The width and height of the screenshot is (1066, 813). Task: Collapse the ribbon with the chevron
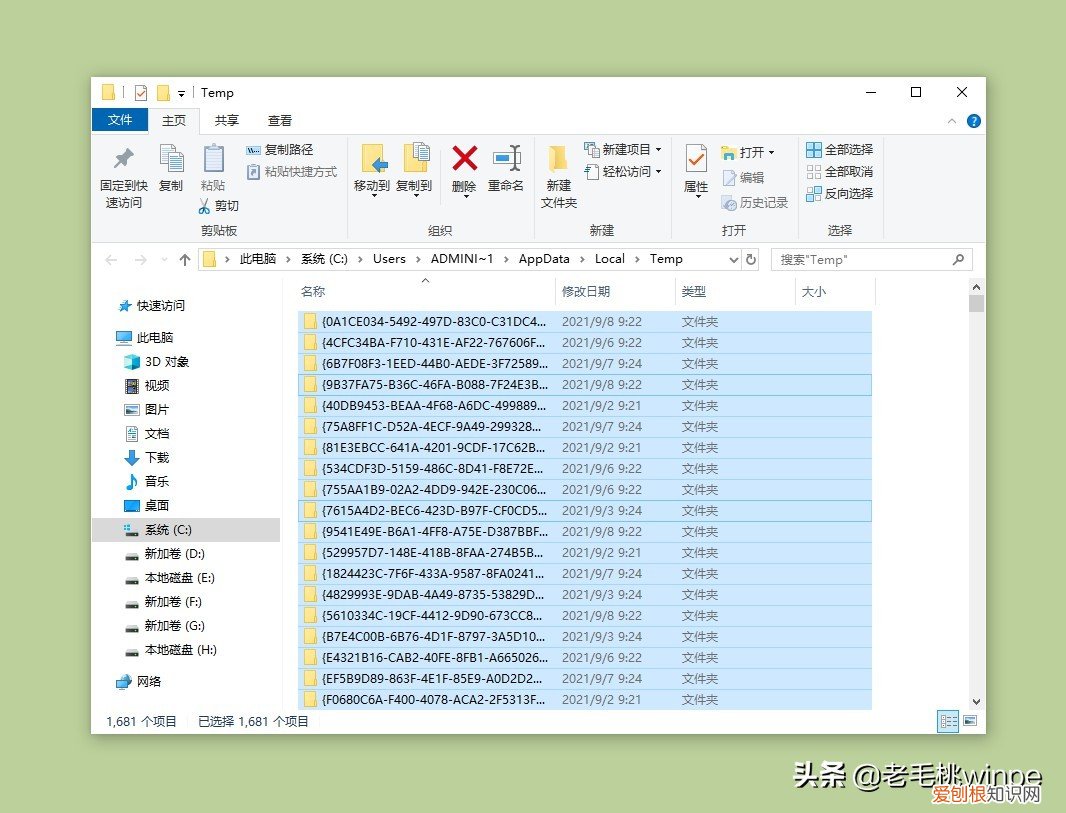coord(951,120)
